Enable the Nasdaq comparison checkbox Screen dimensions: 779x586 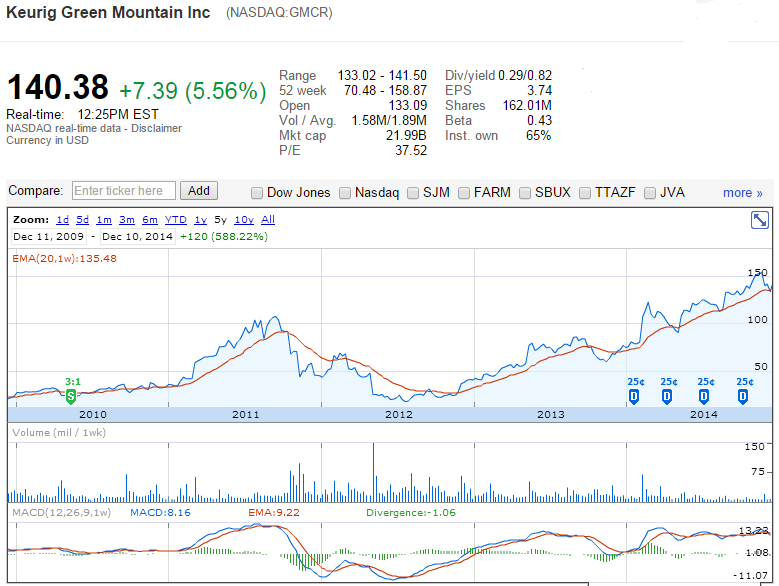tap(345, 193)
